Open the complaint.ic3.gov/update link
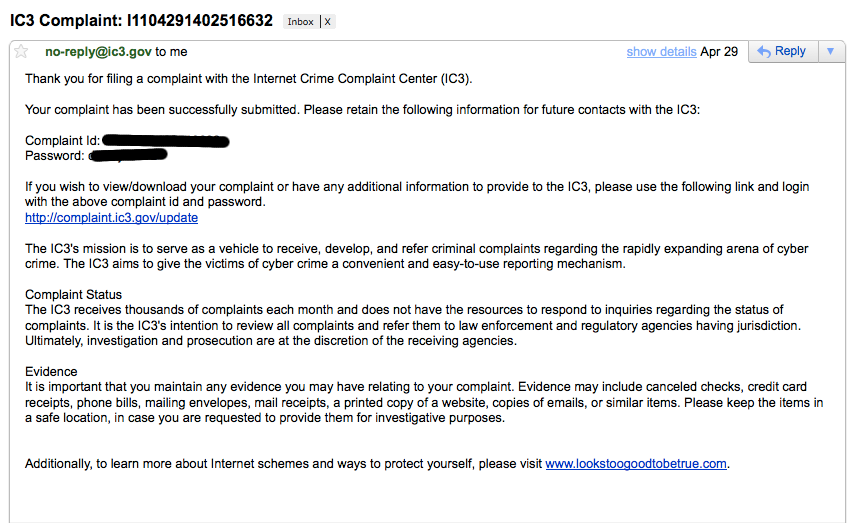Viewport: 857px width, 523px height. [111, 218]
